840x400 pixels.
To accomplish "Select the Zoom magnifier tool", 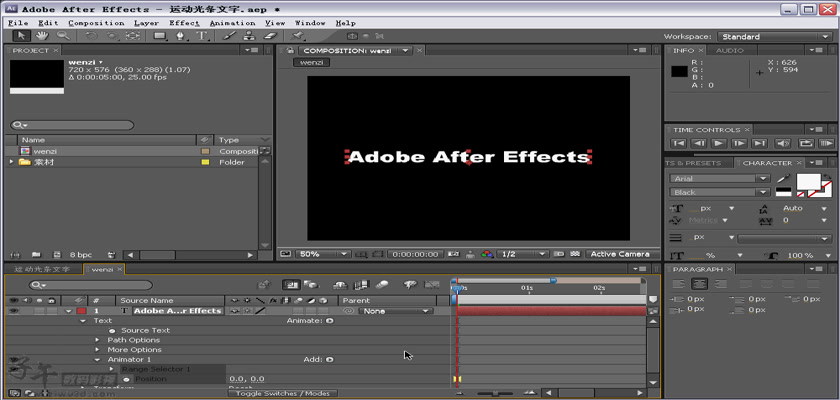I will 63,36.
